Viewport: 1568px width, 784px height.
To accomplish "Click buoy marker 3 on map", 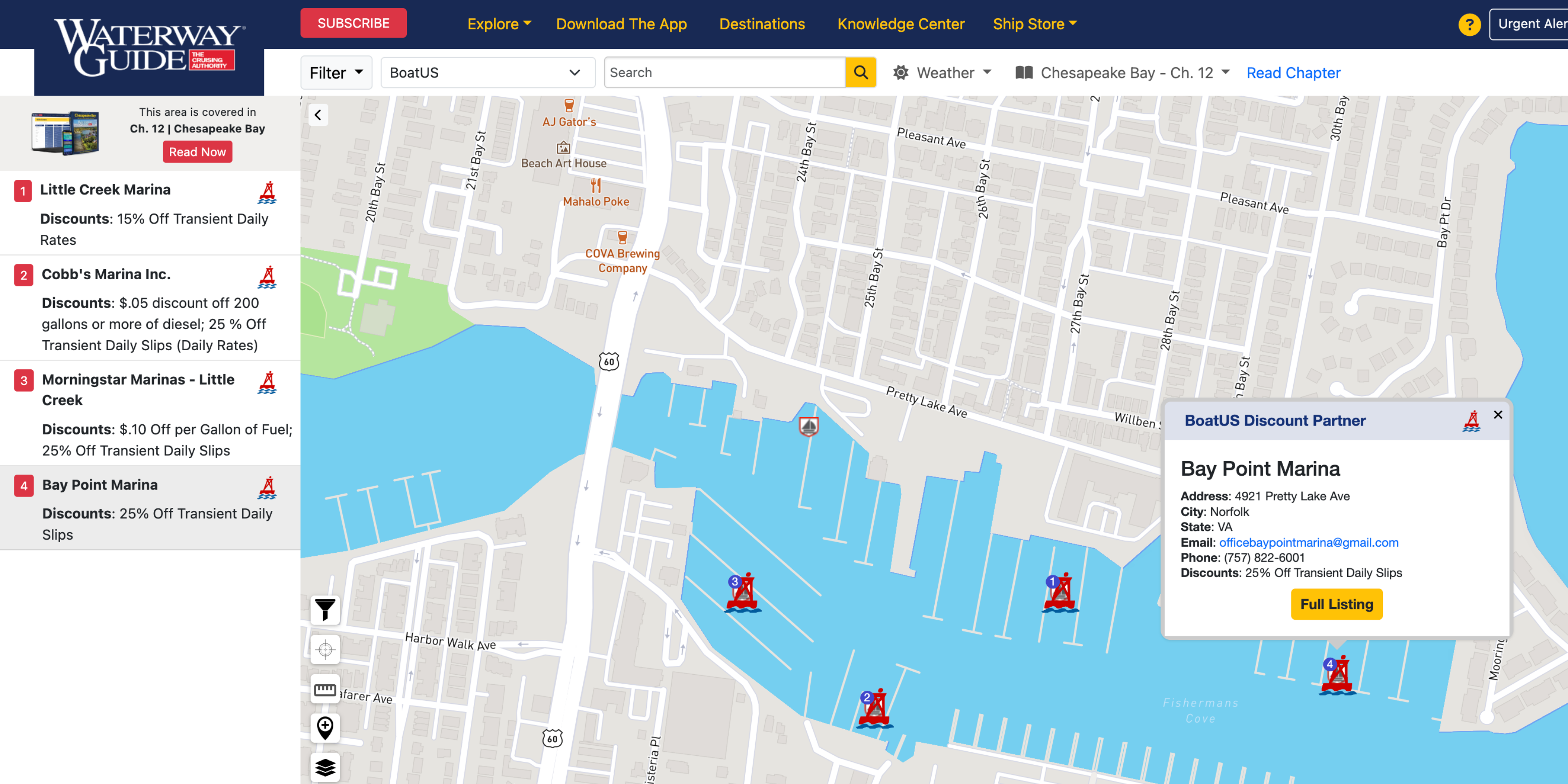I will 742,592.
